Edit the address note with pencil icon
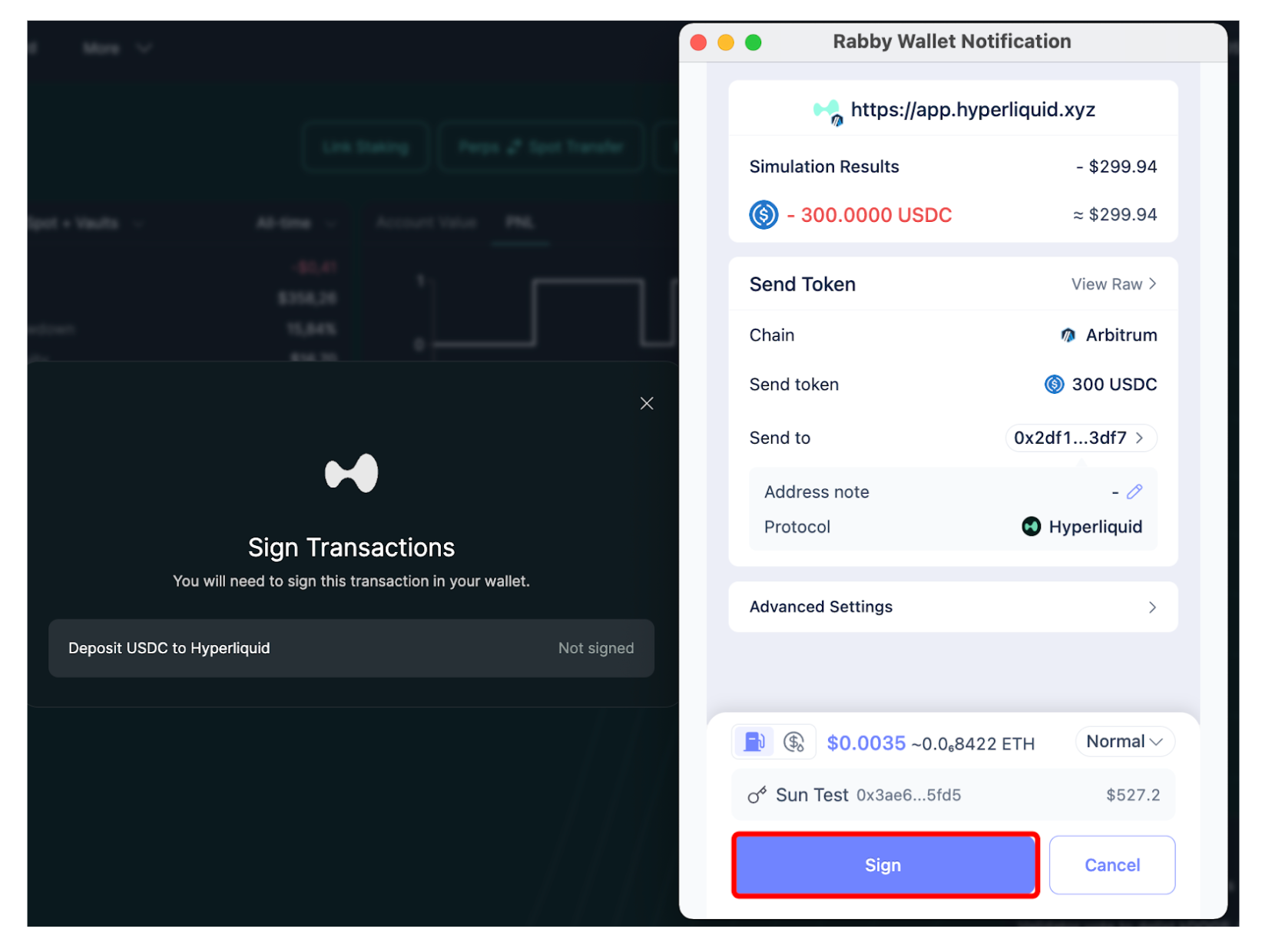The image size is (1272, 952). coord(1134,491)
